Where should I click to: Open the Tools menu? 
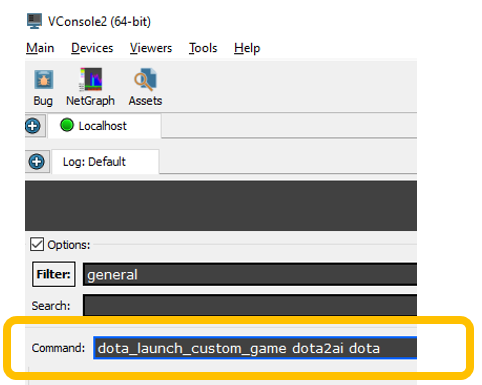click(x=203, y=48)
